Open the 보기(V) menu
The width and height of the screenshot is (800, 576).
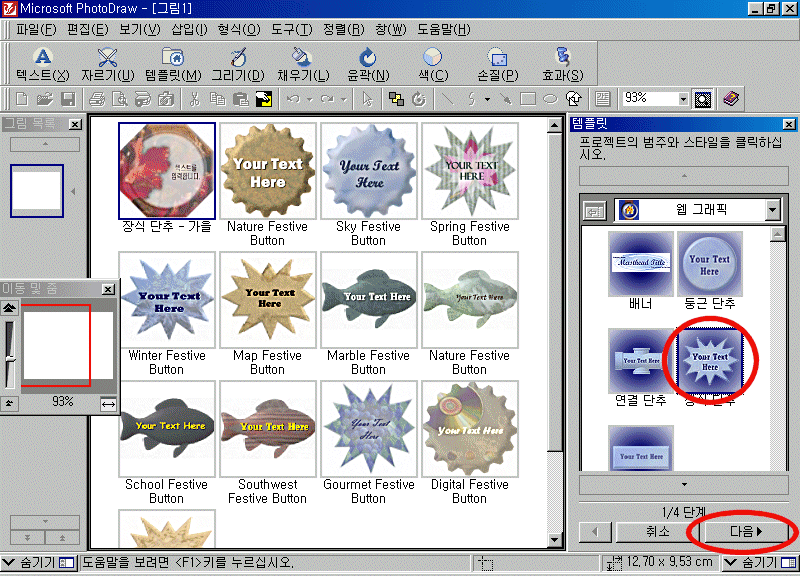pos(139,30)
